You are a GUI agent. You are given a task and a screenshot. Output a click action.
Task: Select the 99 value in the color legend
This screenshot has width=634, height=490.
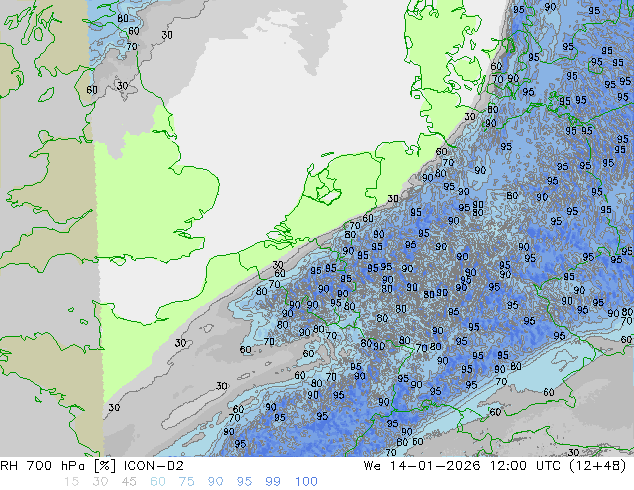click(x=273, y=482)
